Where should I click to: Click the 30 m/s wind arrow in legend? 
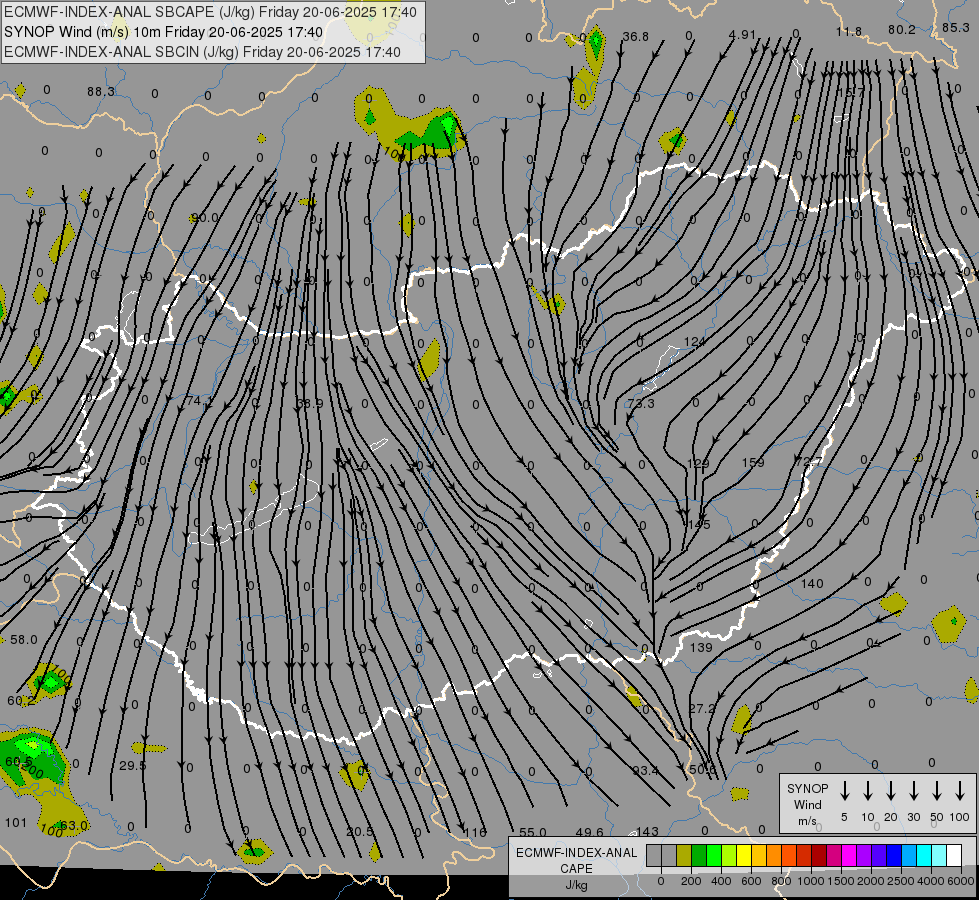coord(913,791)
